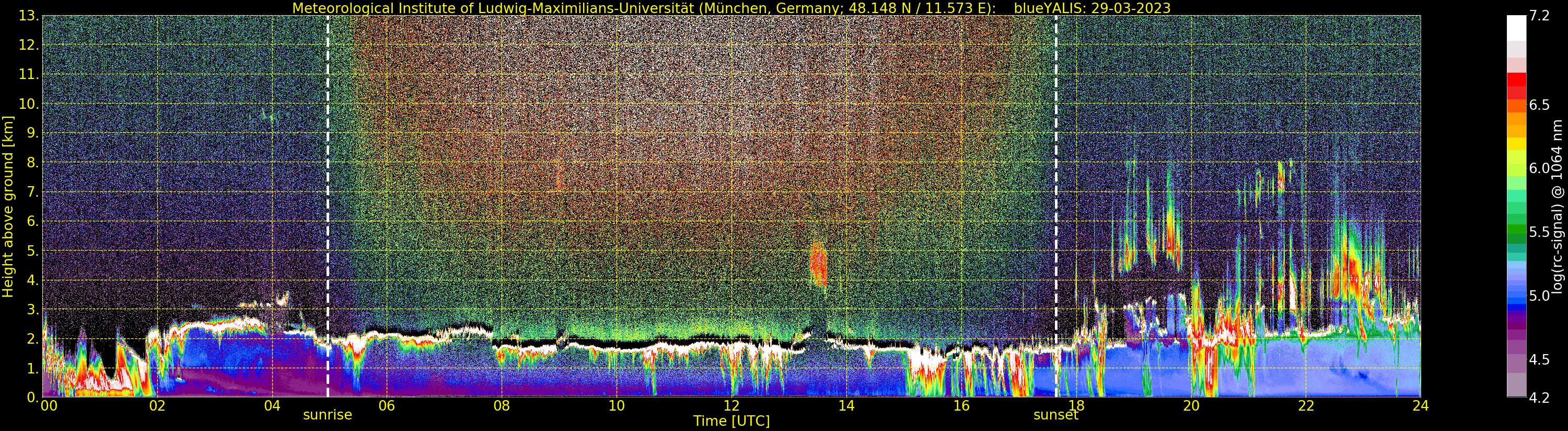Click the 12 time axis tick label

coord(731,406)
